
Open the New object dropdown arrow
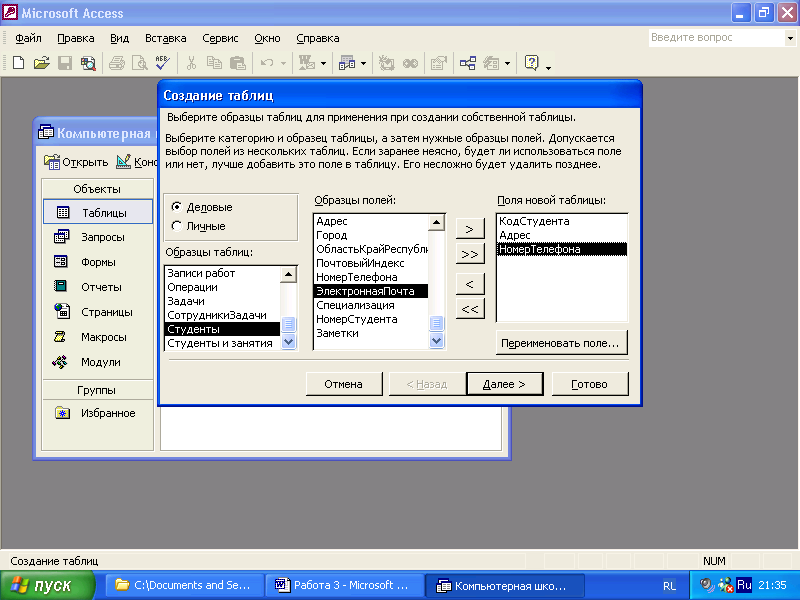coord(507,64)
